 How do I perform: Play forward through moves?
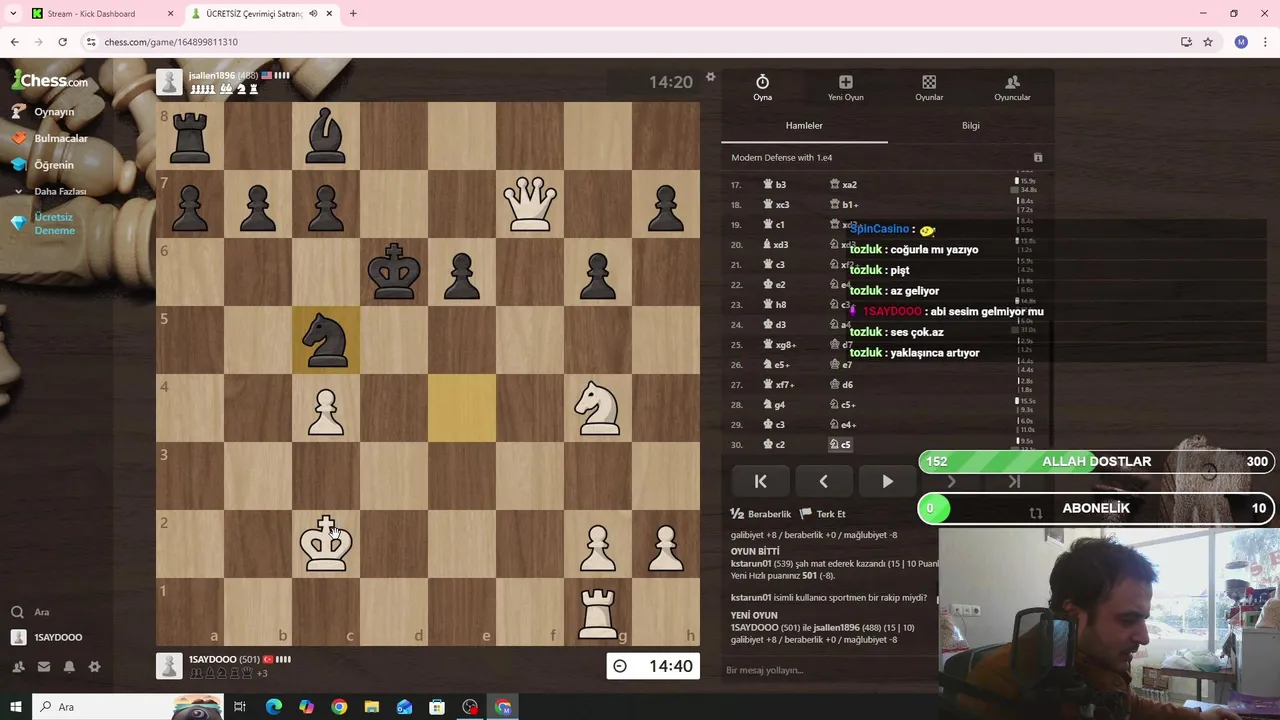pos(887,481)
